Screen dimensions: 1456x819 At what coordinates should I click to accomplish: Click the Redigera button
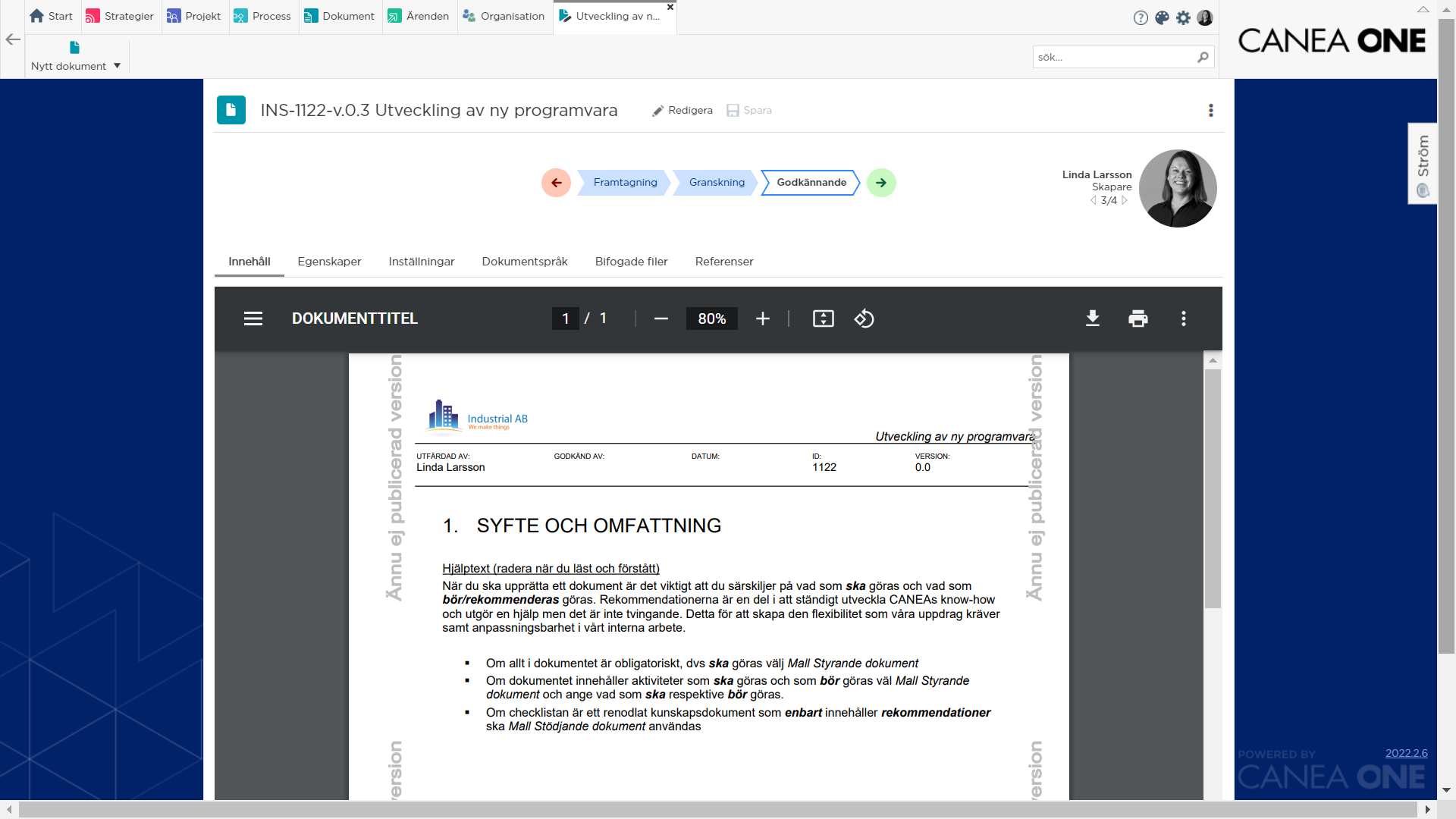pos(682,110)
